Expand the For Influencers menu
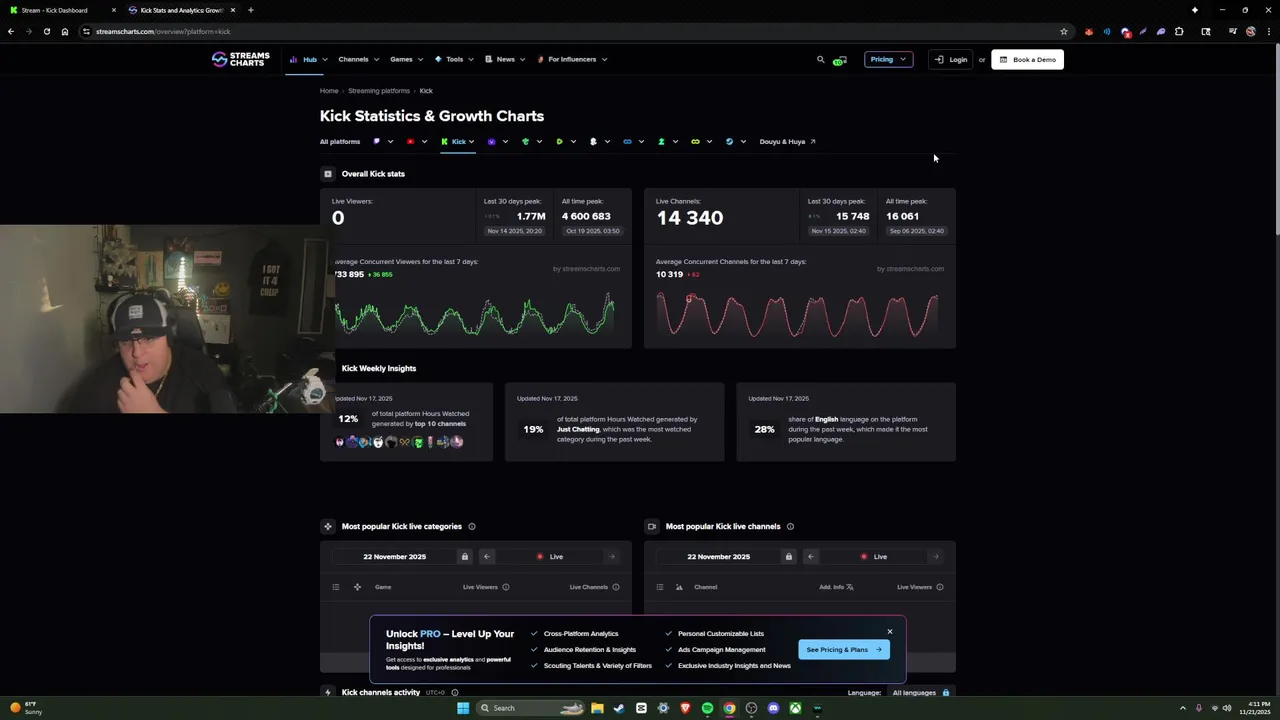 coord(572,59)
